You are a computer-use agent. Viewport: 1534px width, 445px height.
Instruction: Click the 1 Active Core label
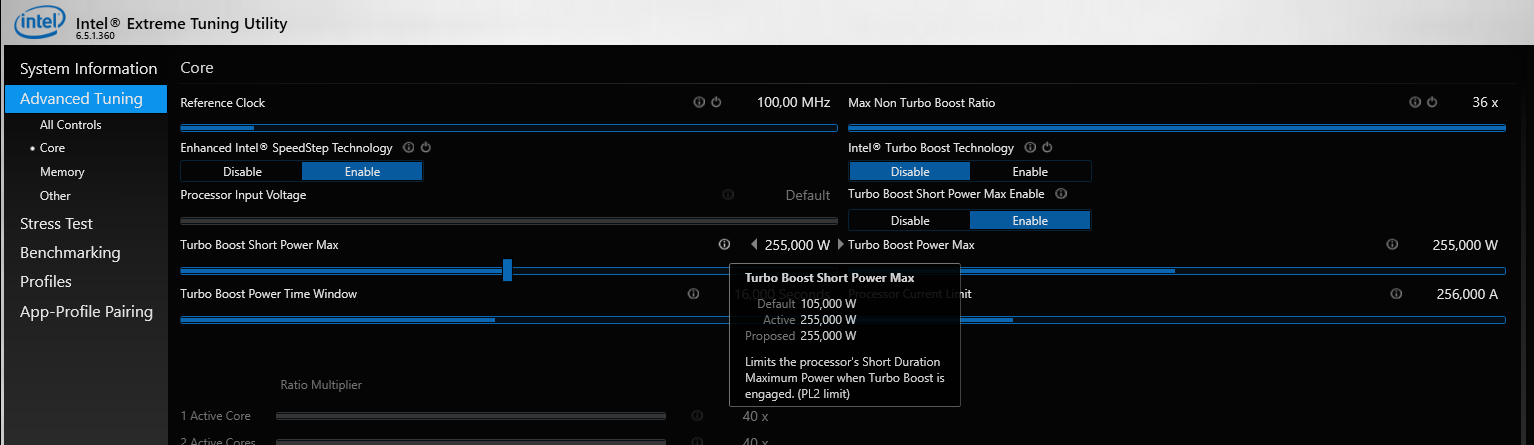215,416
